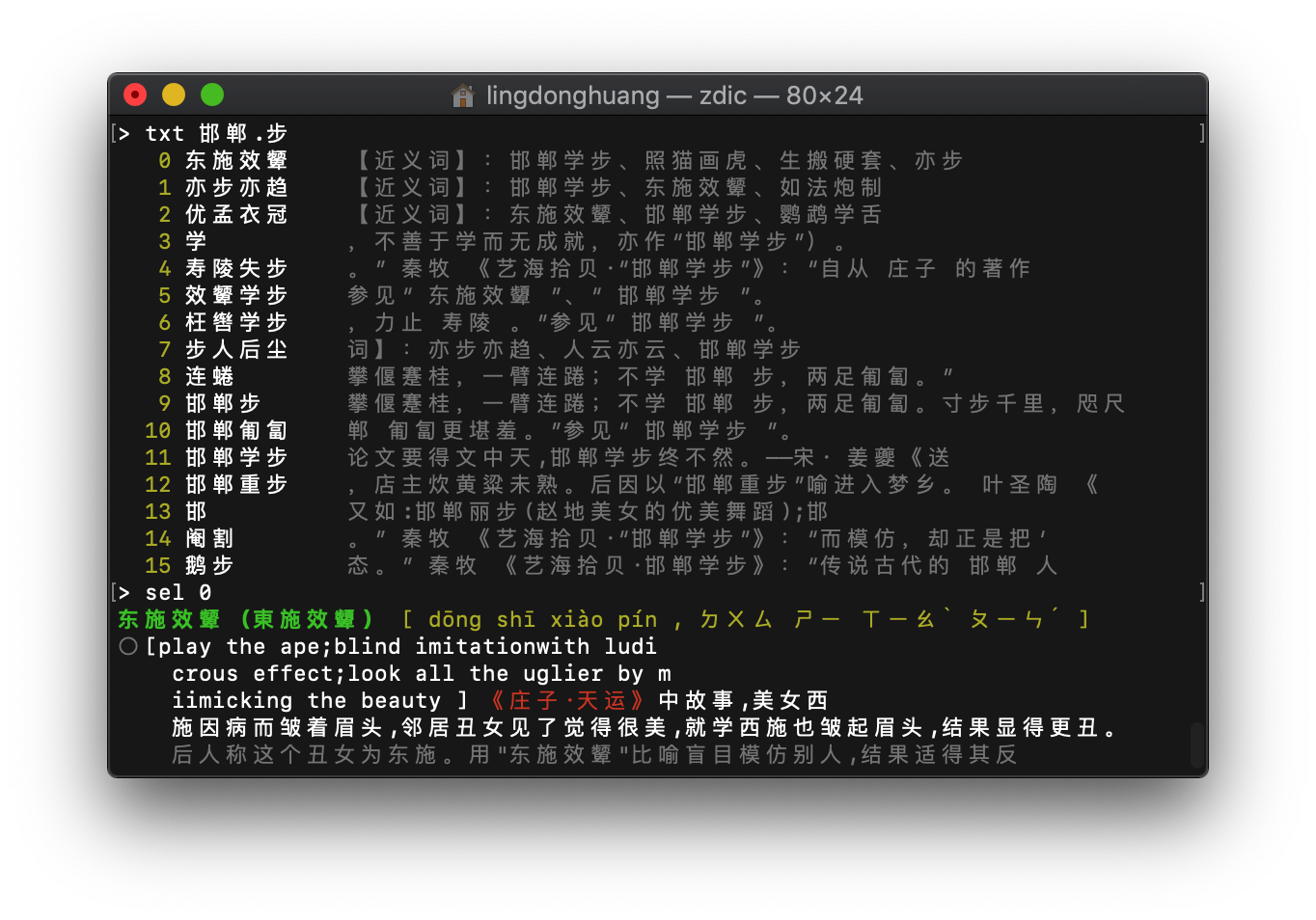Click the home folder icon in title bar

[x=463, y=95]
